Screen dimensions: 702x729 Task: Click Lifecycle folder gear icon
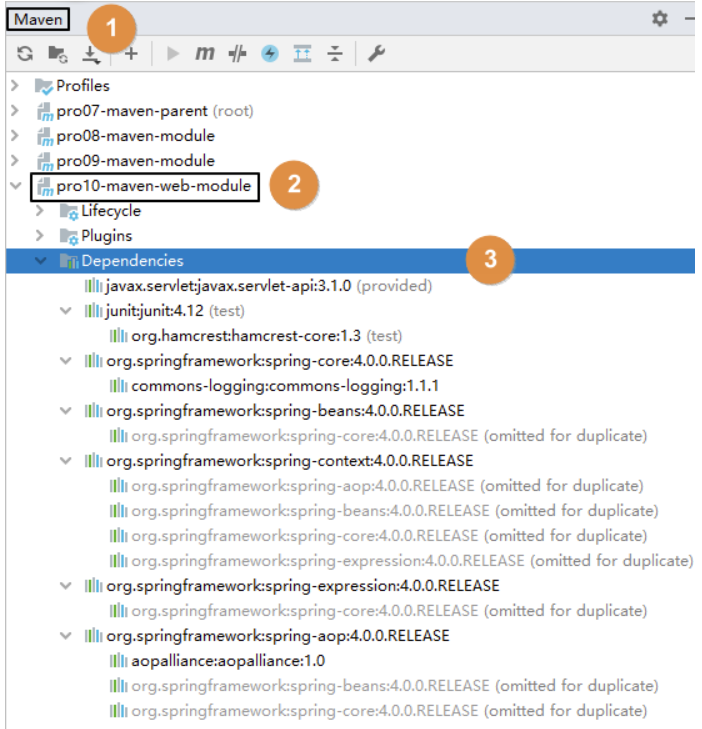coord(69,212)
